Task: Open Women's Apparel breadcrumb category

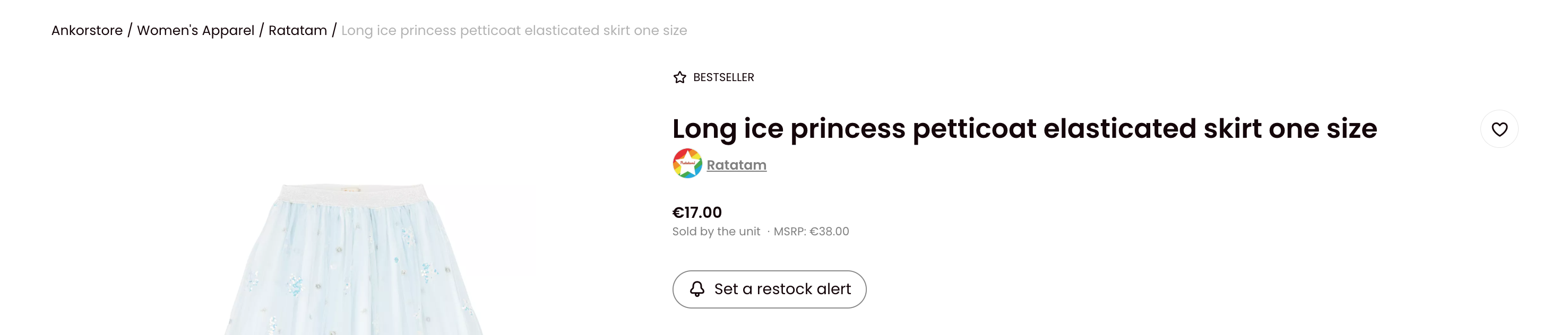Action: coord(195,30)
